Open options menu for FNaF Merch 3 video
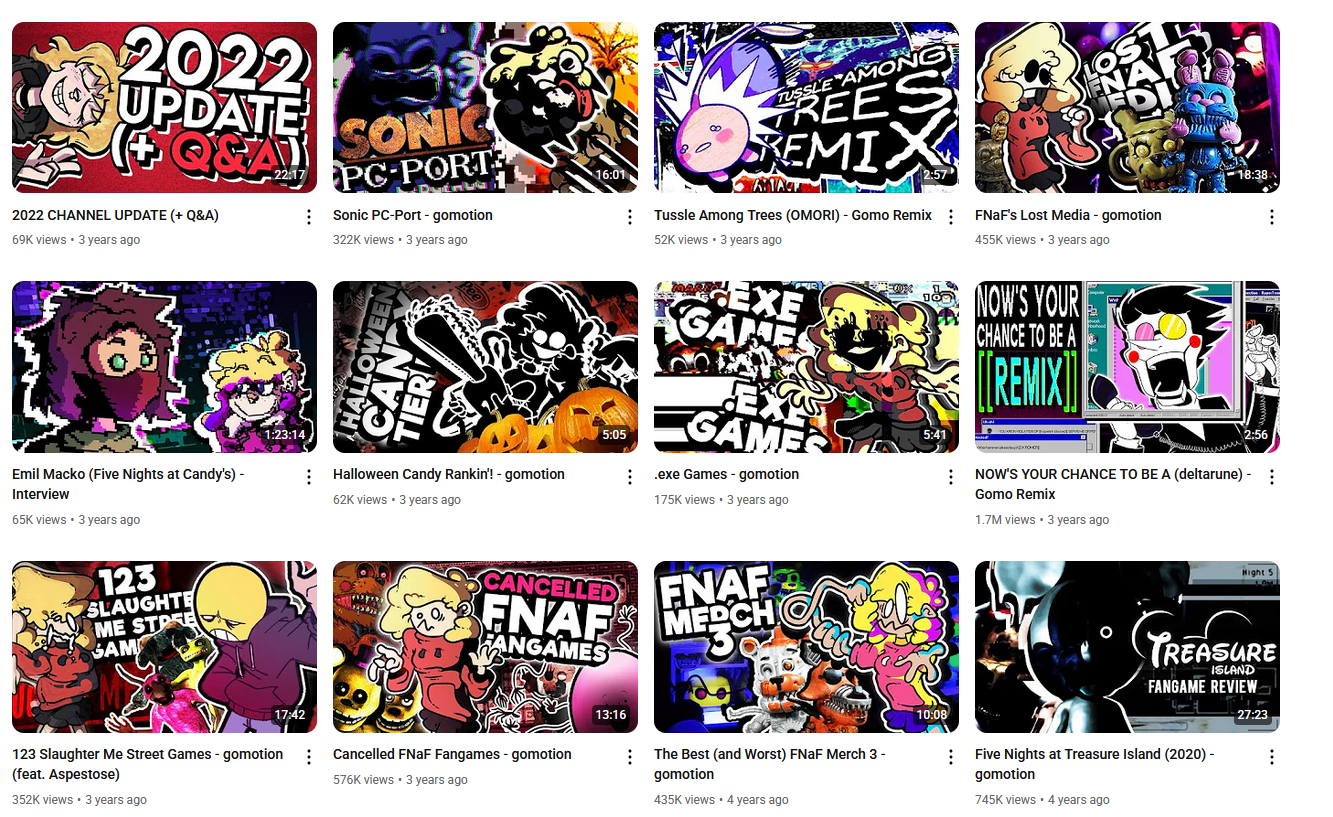1333x817 pixels. (x=951, y=757)
